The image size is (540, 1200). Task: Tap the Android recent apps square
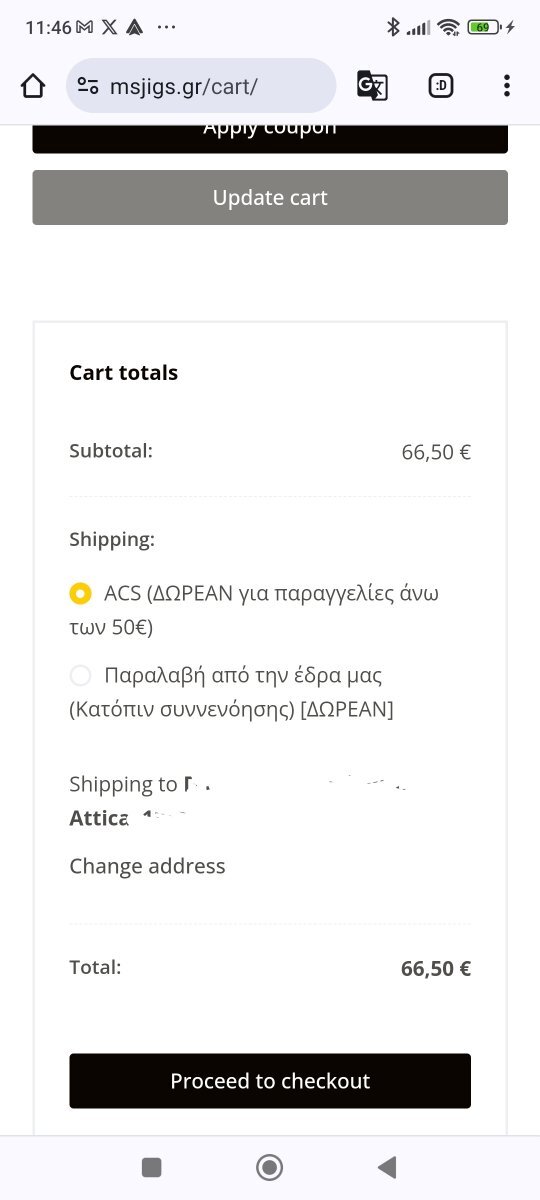point(152,1167)
